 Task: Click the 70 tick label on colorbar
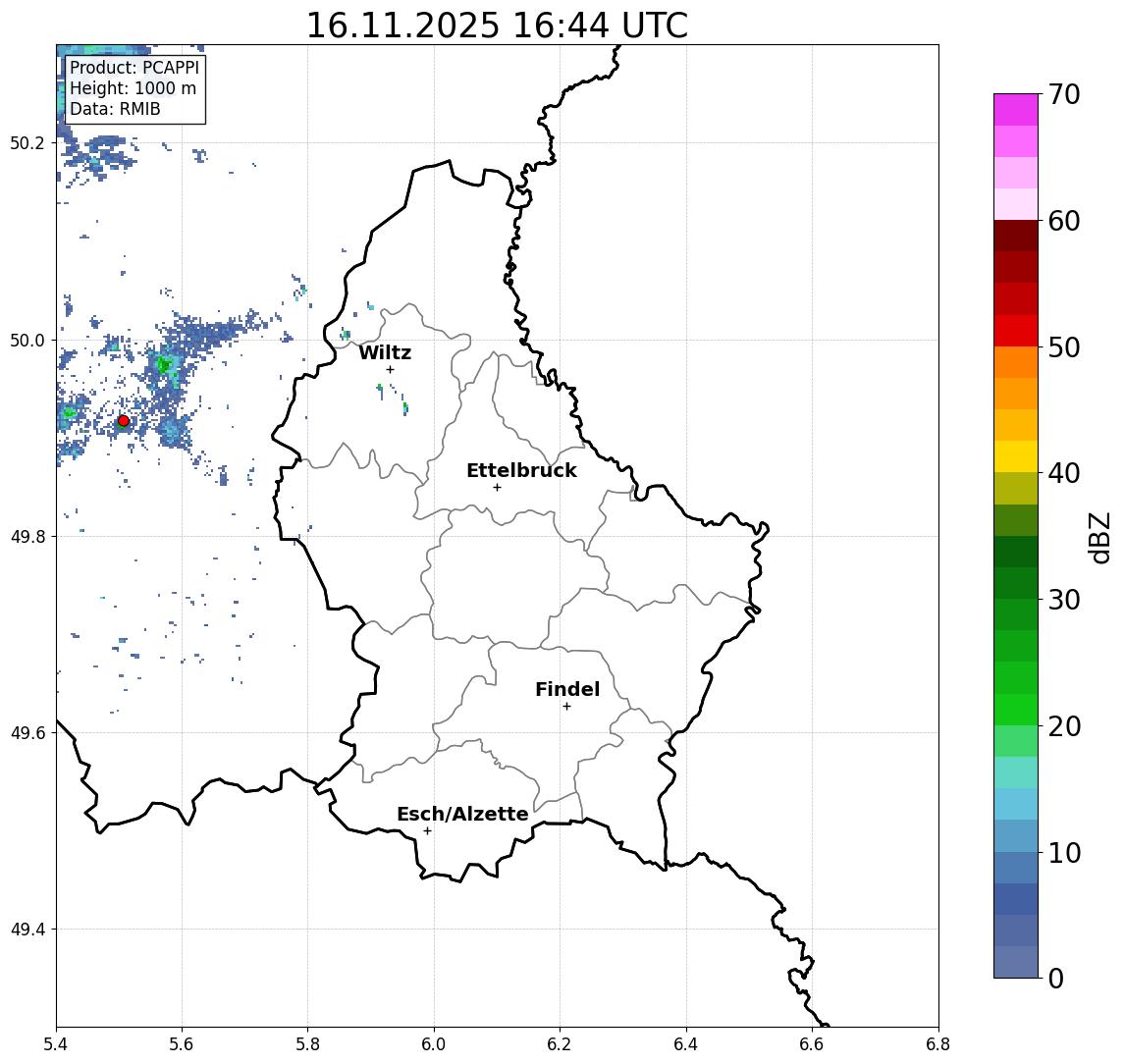(x=1064, y=94)
